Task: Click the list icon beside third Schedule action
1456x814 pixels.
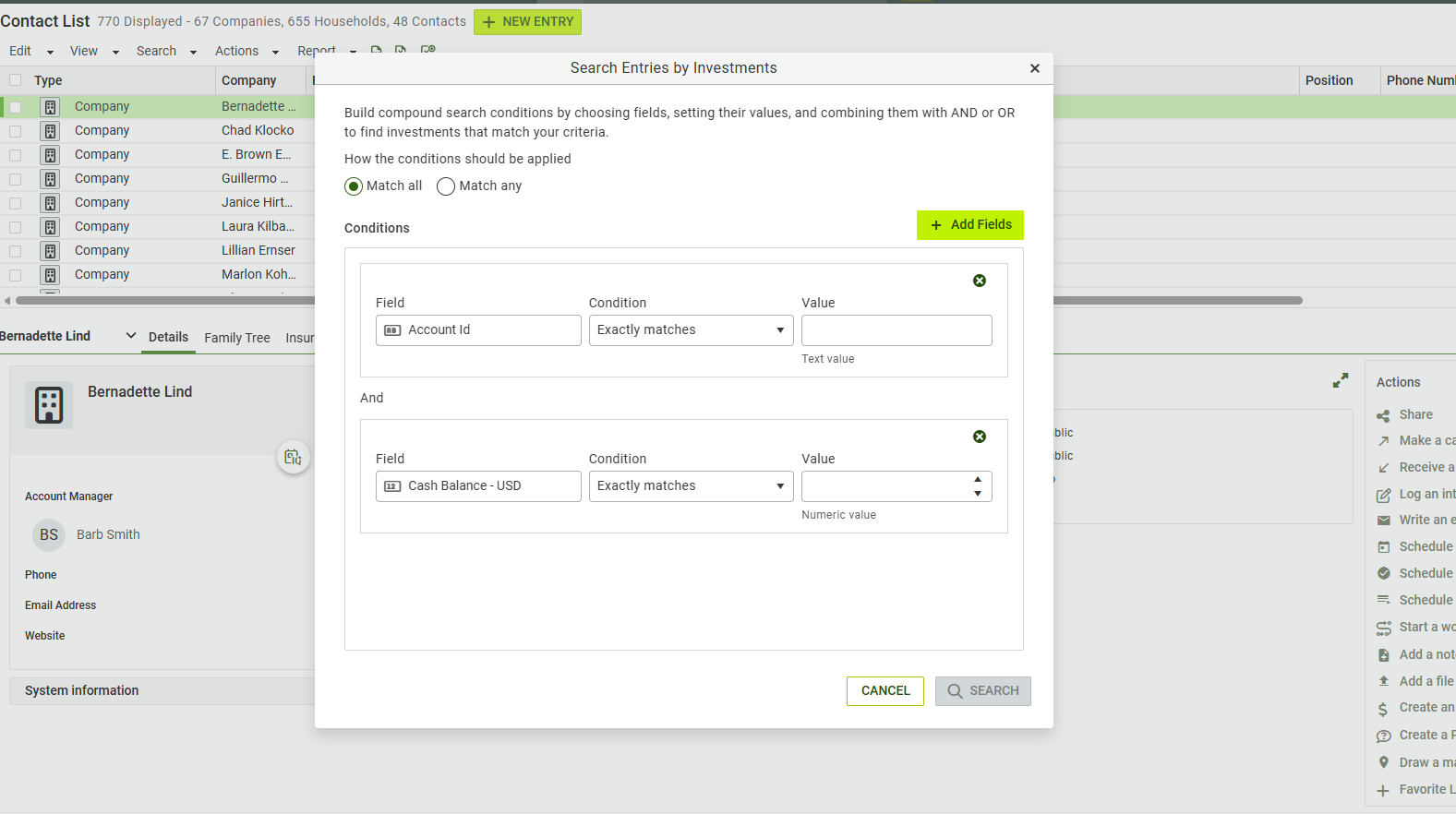Action: (x=1383, y=600)
